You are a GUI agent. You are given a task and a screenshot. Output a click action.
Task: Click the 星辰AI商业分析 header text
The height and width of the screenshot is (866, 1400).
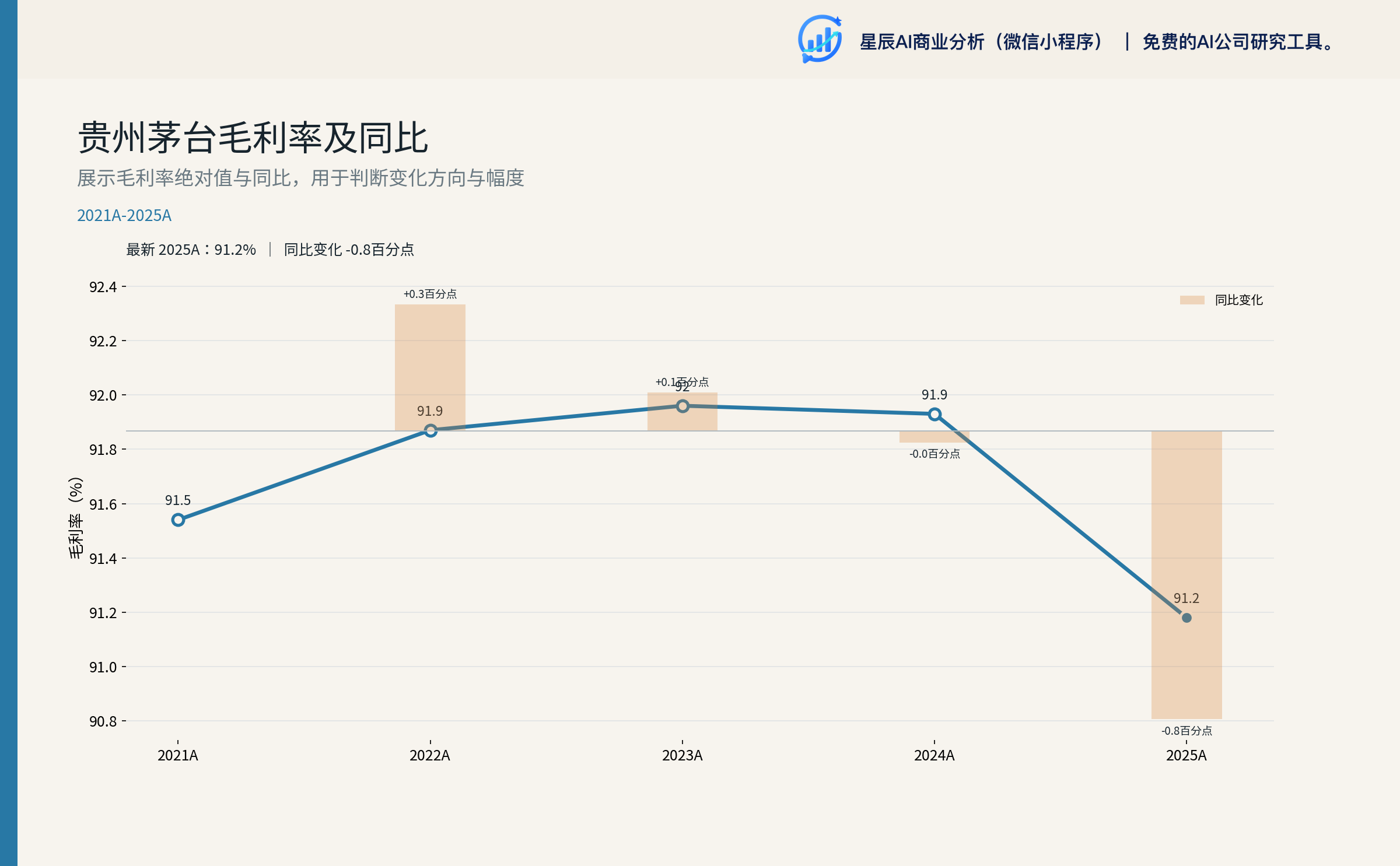(982, 42)
